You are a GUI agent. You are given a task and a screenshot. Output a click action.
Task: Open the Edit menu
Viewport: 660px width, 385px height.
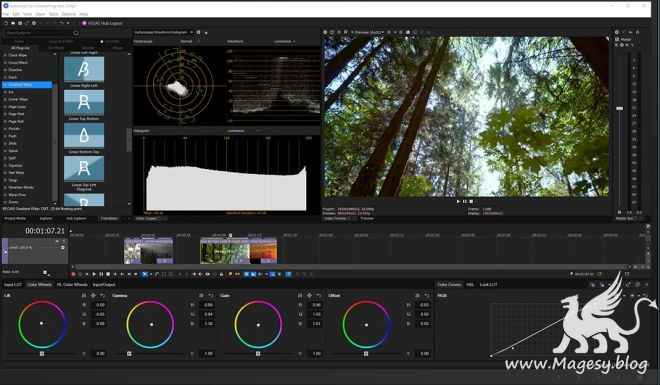coord(16,14)
